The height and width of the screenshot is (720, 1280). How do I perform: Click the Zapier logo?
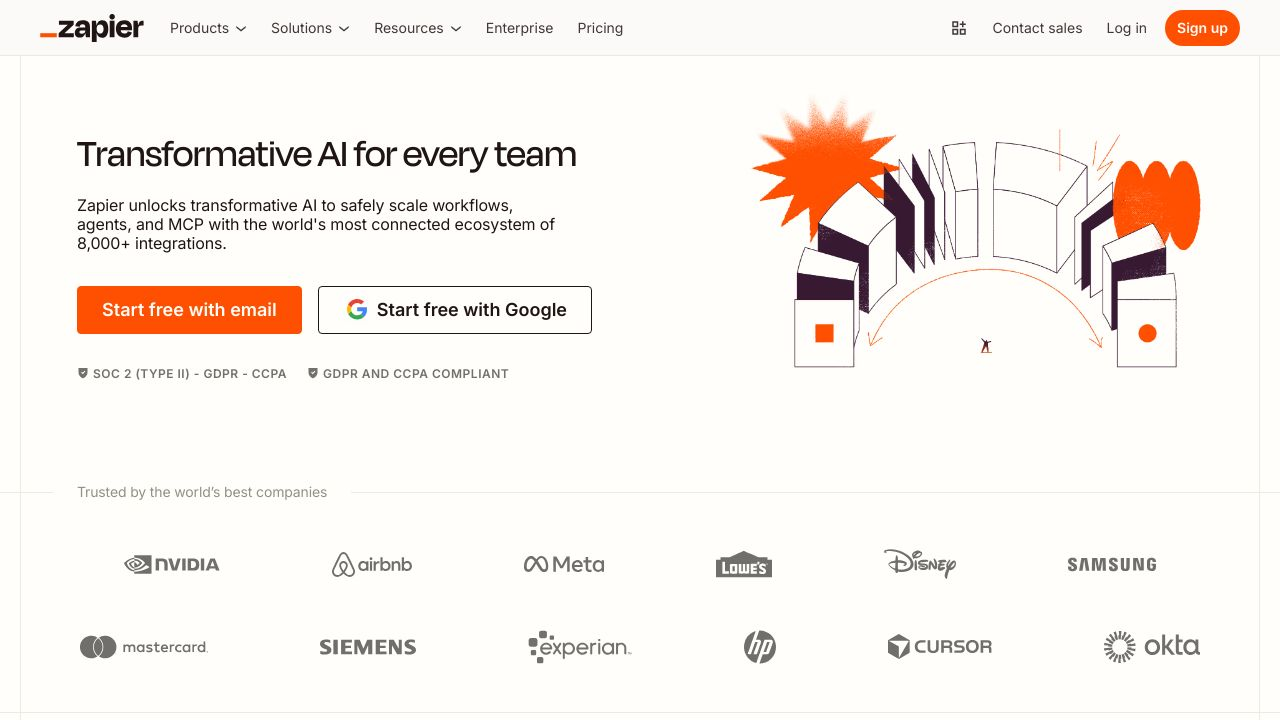(91, 28)
